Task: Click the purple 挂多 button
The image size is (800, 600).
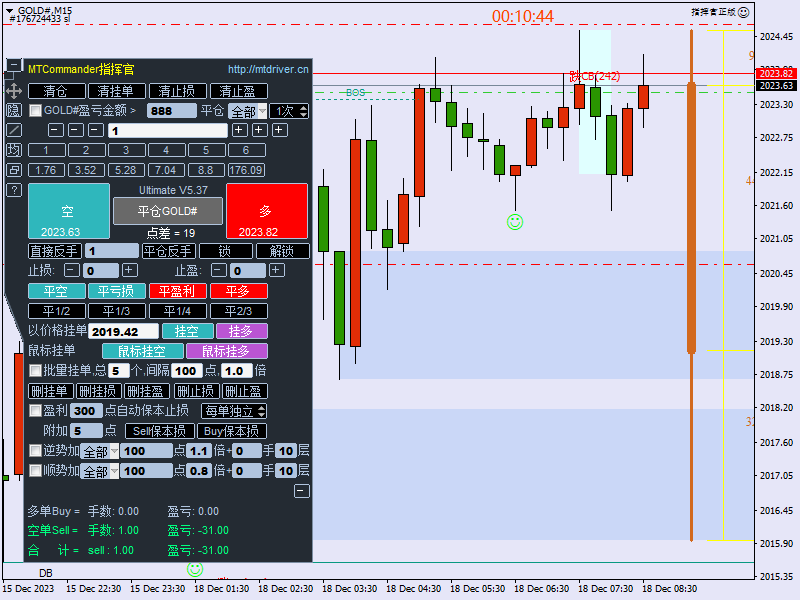Action: pos(241,331)
